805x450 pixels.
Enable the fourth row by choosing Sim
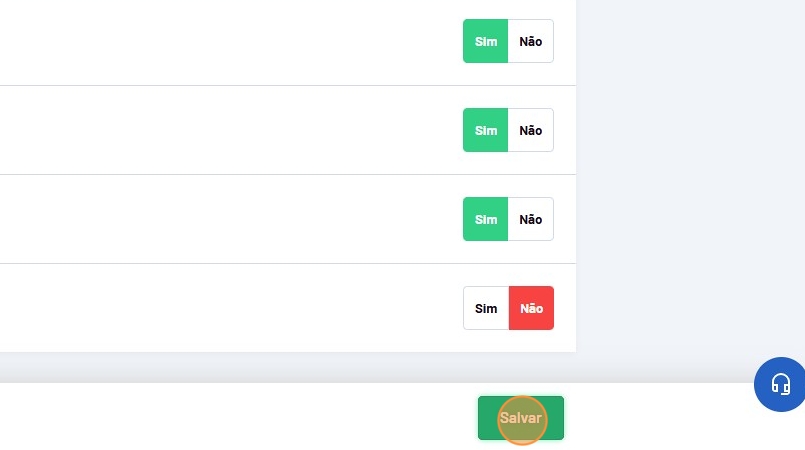486,308
